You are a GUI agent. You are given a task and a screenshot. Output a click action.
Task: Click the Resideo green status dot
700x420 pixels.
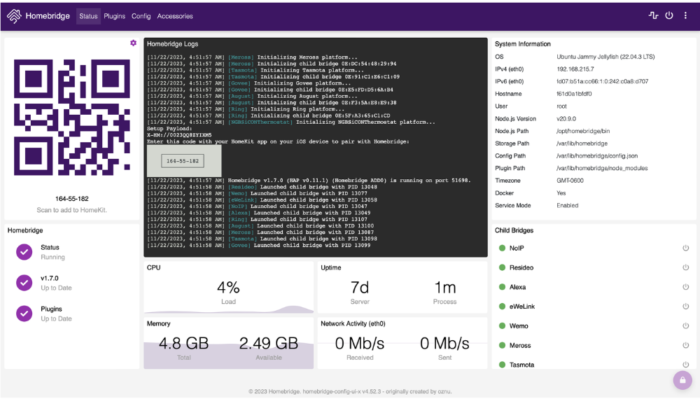(502, 267)
